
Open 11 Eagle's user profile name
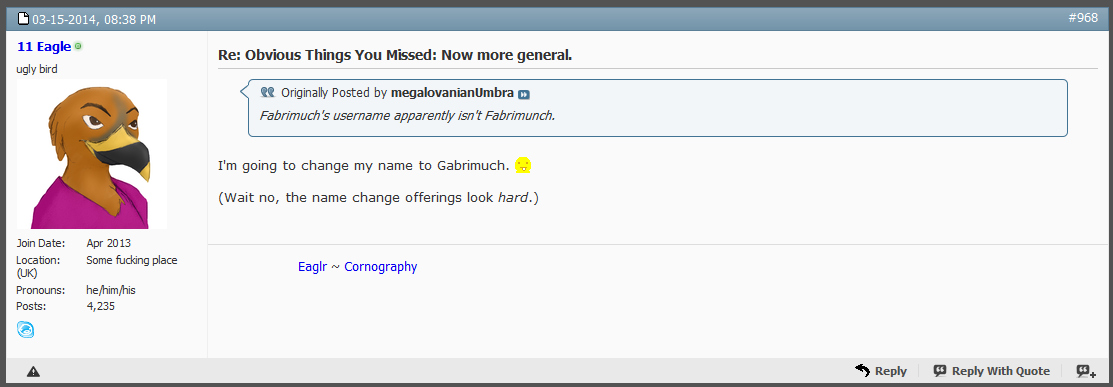(44, 47)
